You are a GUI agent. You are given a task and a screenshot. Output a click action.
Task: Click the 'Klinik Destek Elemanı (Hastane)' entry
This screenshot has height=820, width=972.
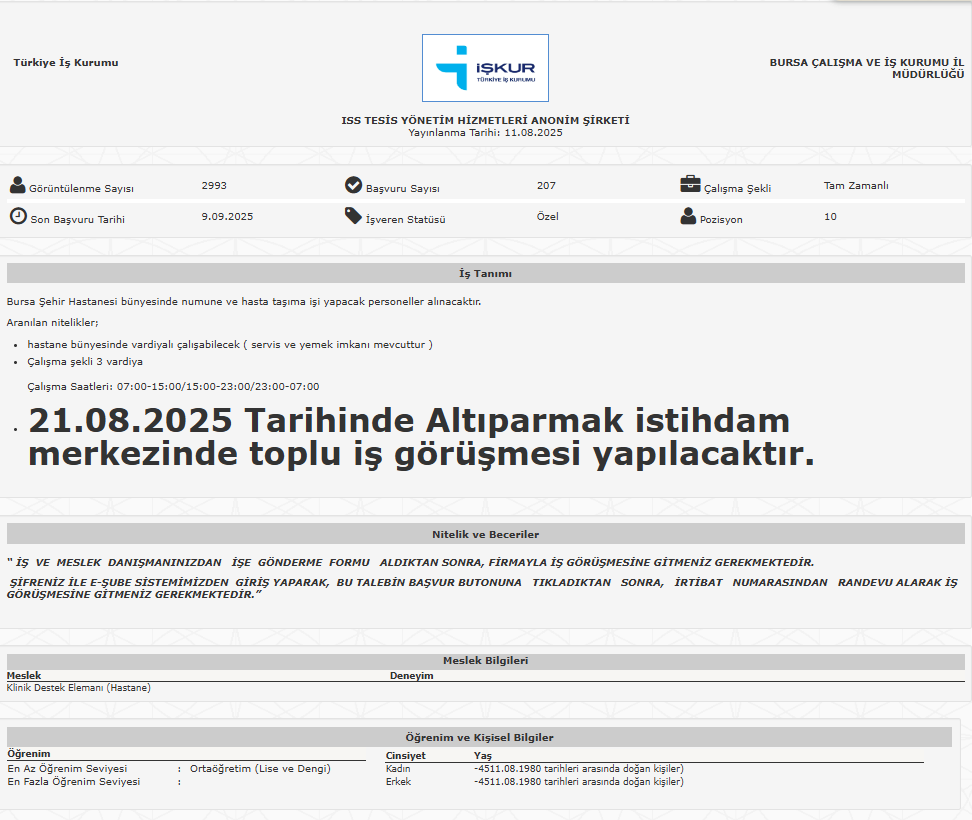point(79,688)
